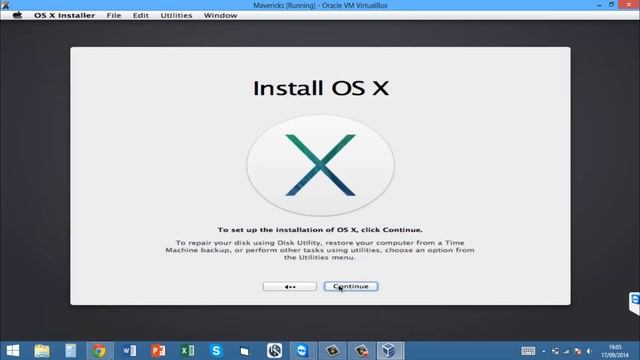Screen dimensions: 640x360
Task: Click the taskbar app icon right of TeamViewer
Action: click(x=332, y=351)
